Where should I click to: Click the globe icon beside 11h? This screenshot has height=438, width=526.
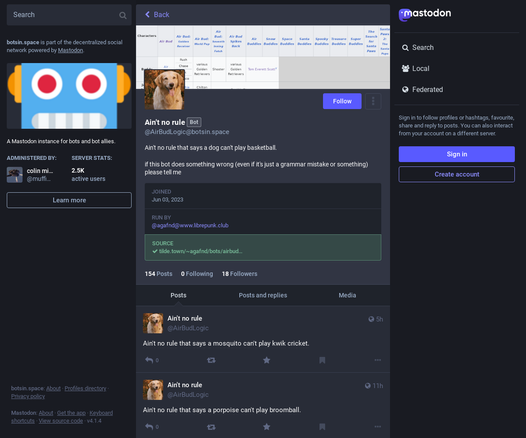pos(368,386)
